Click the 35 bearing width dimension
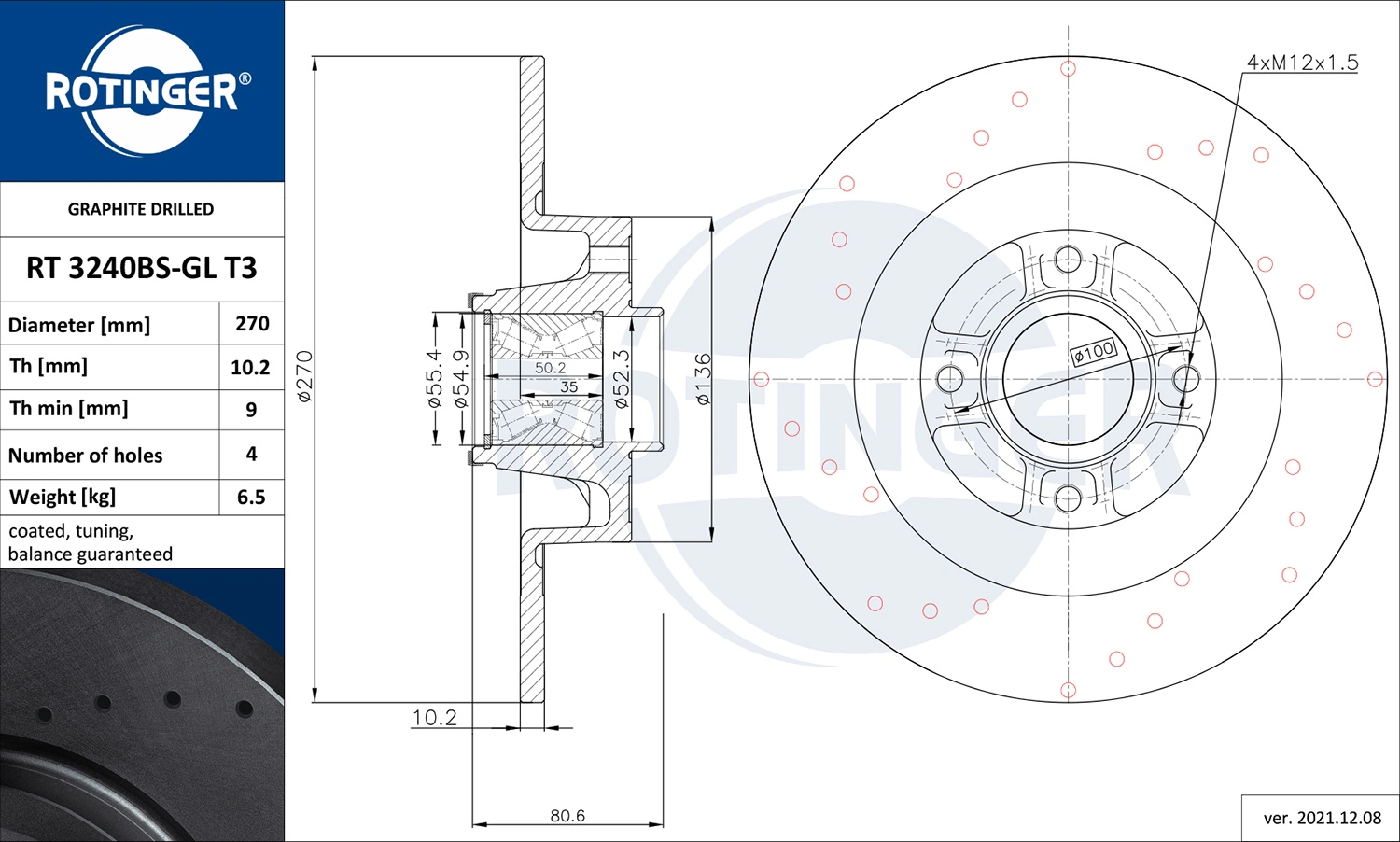The width and height of the screenshot is (1400, 842). pyautogui.click(x=568, y=386)
